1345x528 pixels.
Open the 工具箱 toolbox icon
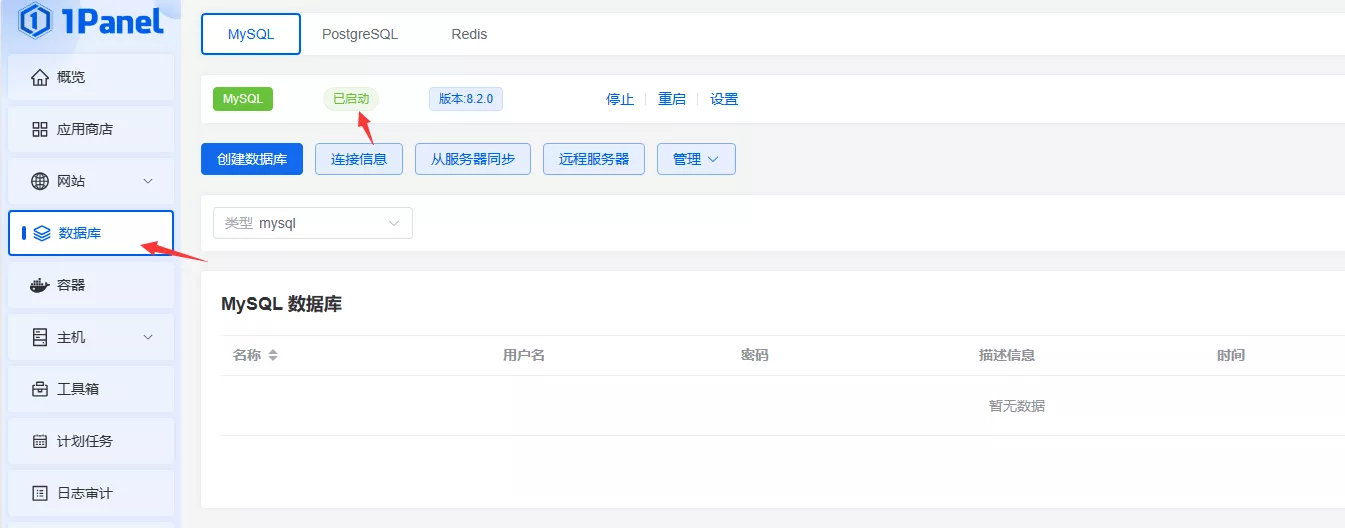(x=40, y=389)
